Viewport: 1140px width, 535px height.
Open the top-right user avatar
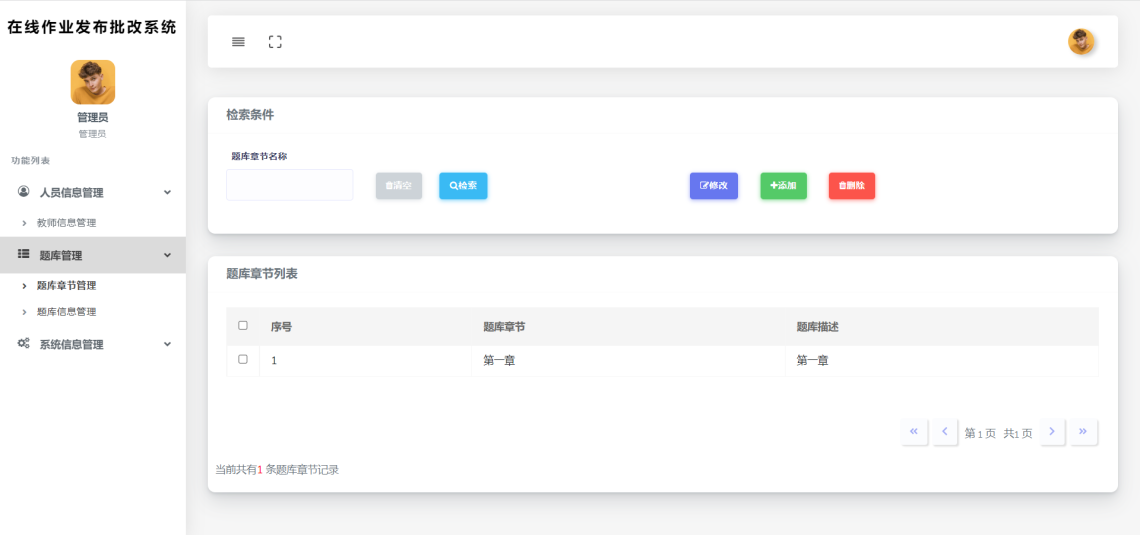pyautogui.click(x=1081, y=41)
